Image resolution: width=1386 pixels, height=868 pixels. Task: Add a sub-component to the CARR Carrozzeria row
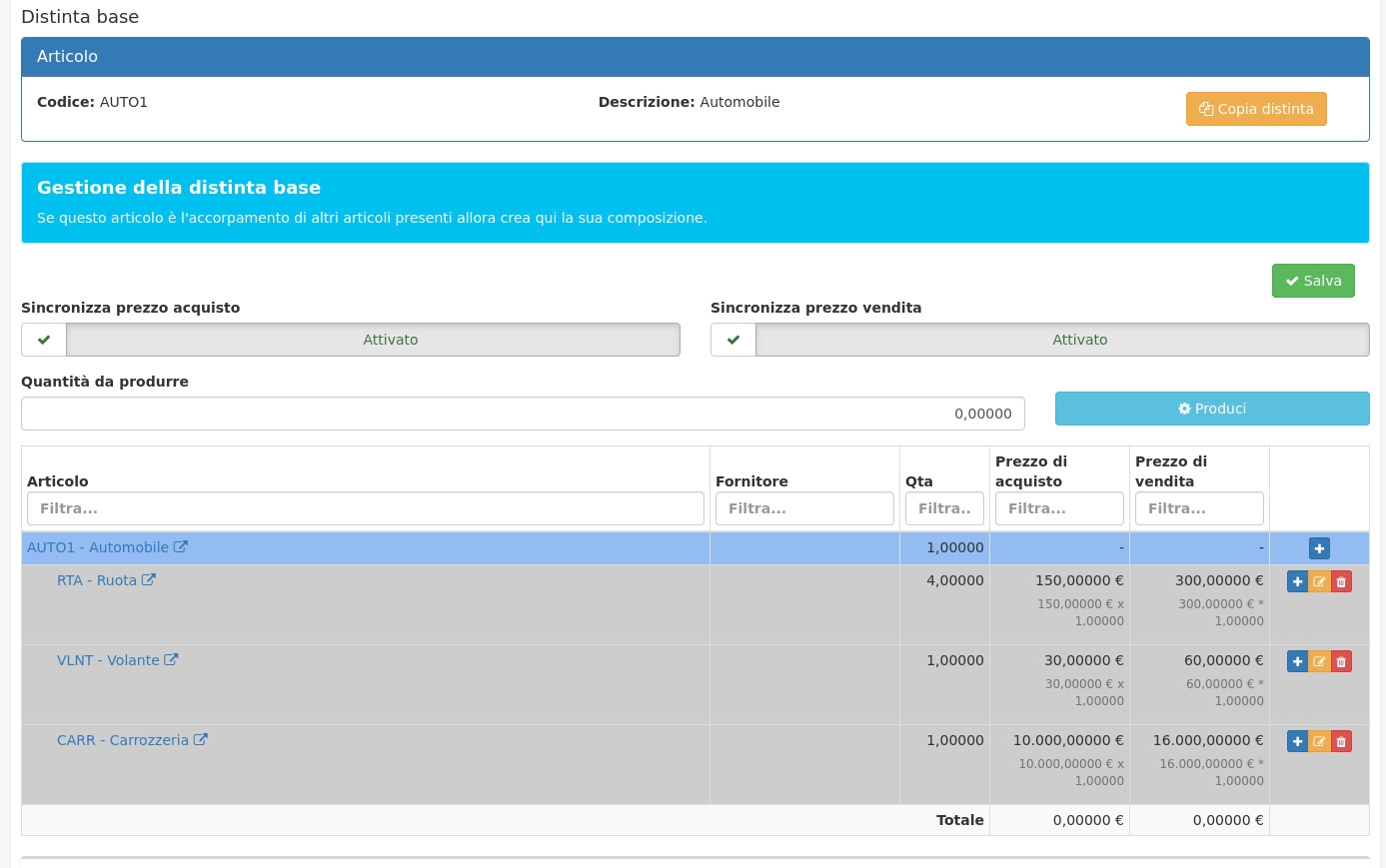tap(1297, 741)
